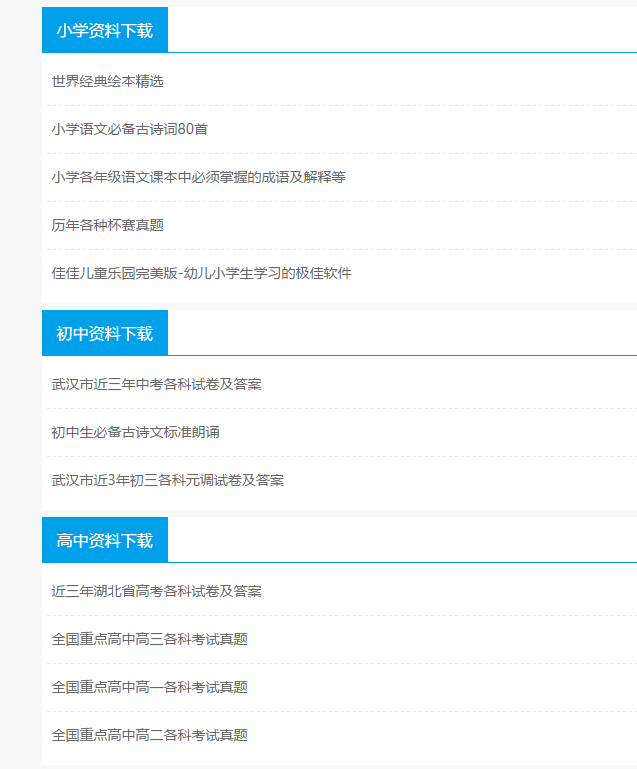Click the 初中生必备古诗文标准朗诵 link
This screenshot has width=637, height=769.
pos(136,432)
